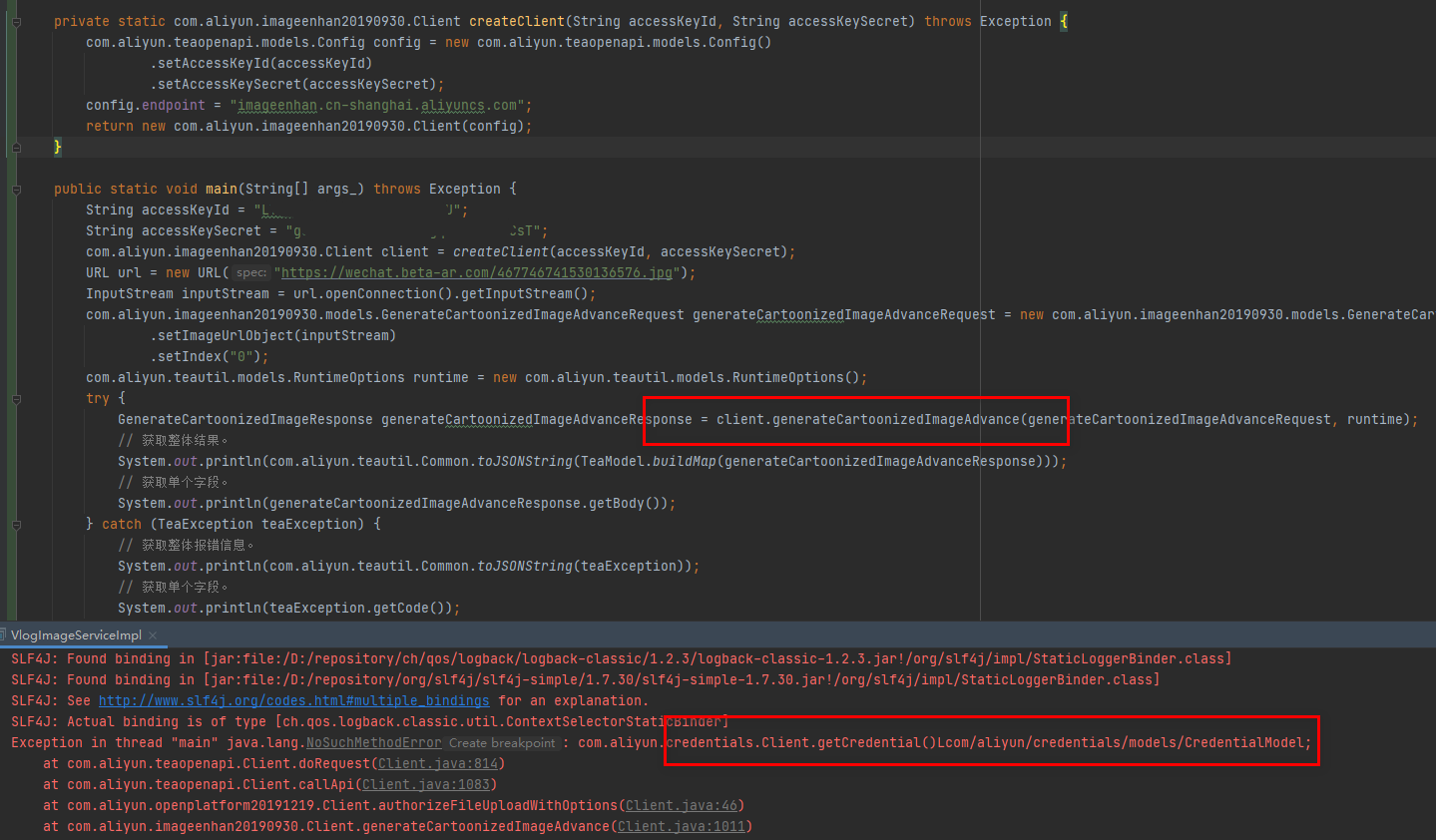
Task: Click the Create breakpoint inline button
Action: pos(501,743)
